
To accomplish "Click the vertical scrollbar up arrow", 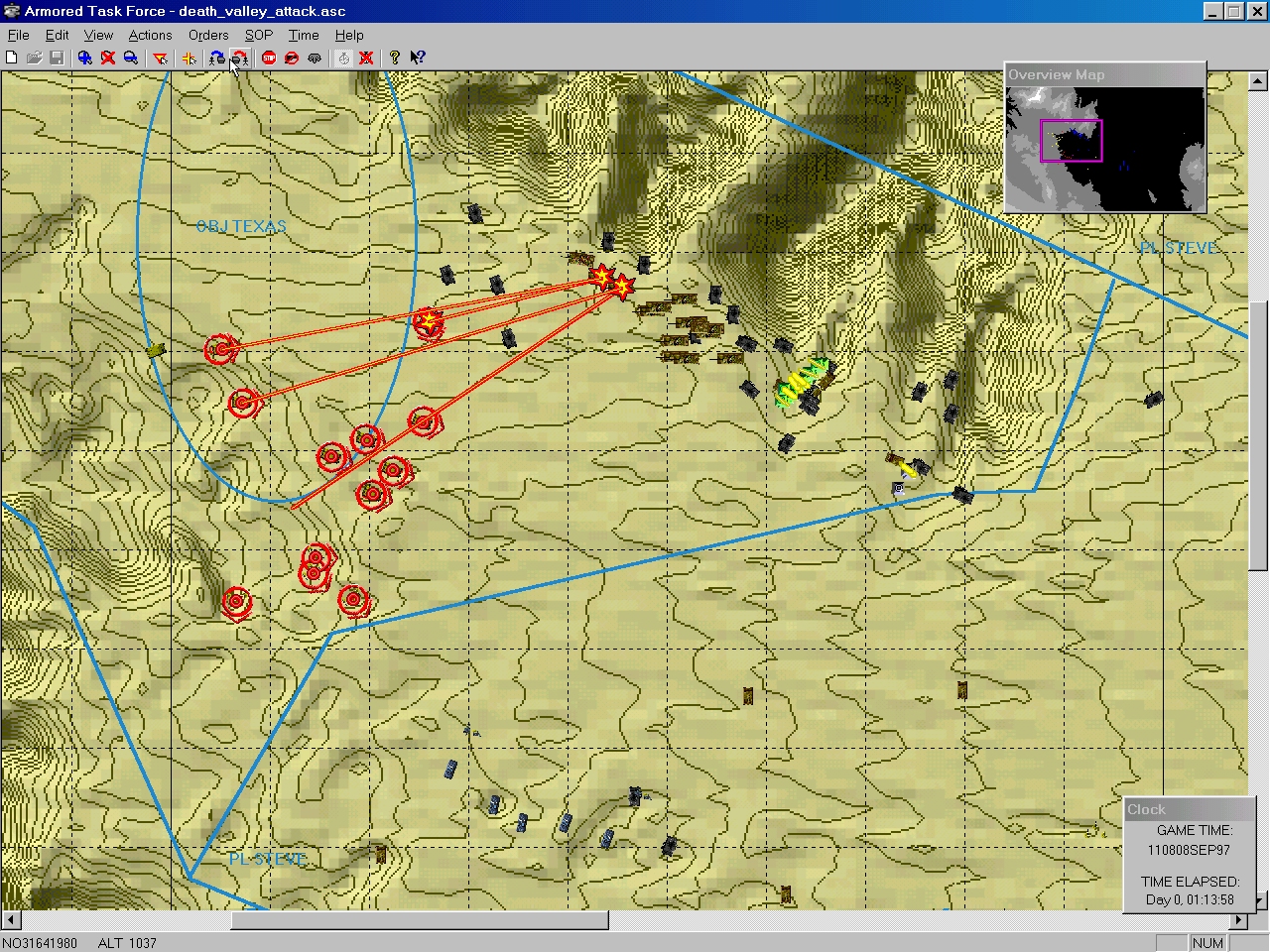I will pyautogui.click(x=1258, y=81).
